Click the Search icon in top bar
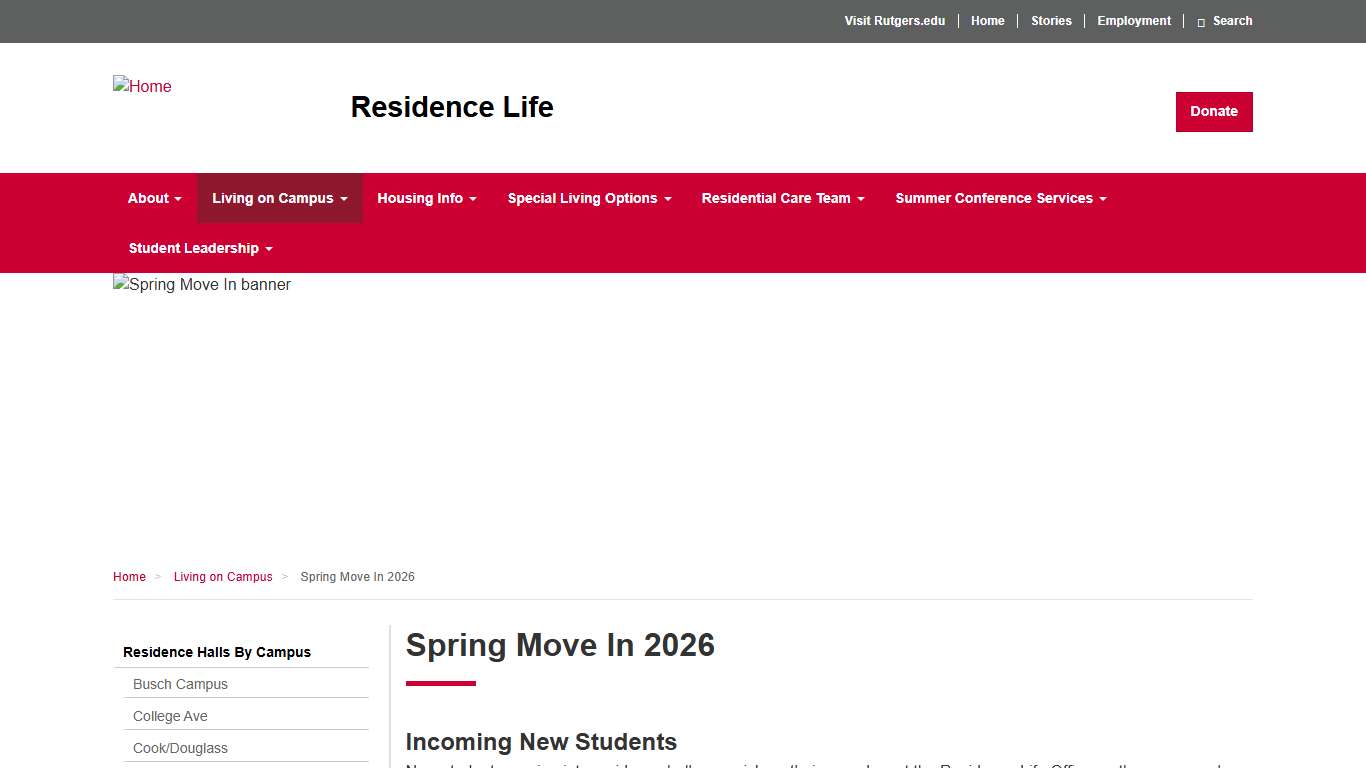The image size is (1366, 768). point(1225,21)
